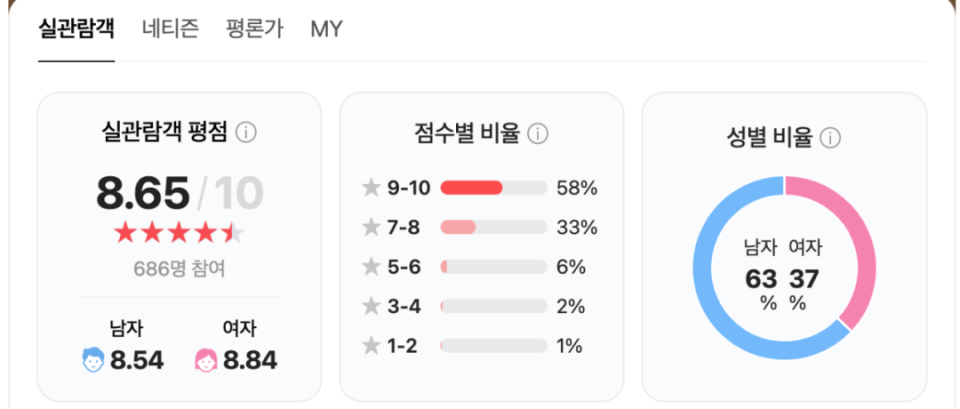
Task: Click info icon beside 성별 비율
Action: [831, 138]
